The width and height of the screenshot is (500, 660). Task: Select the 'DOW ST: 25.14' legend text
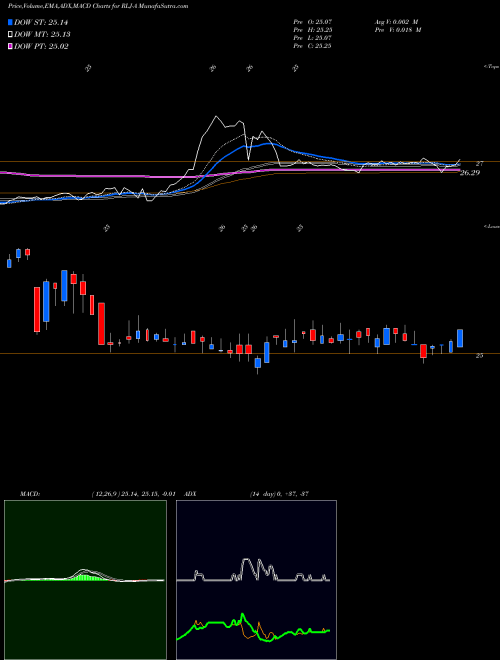point(41,23)
